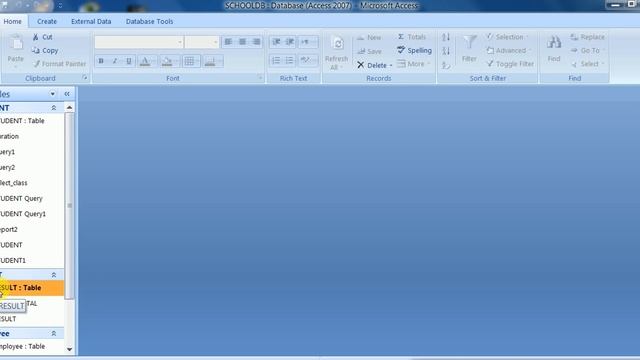640x360 pixels.
Task: Toggle Bold formatting
Action: pos(101,61)
